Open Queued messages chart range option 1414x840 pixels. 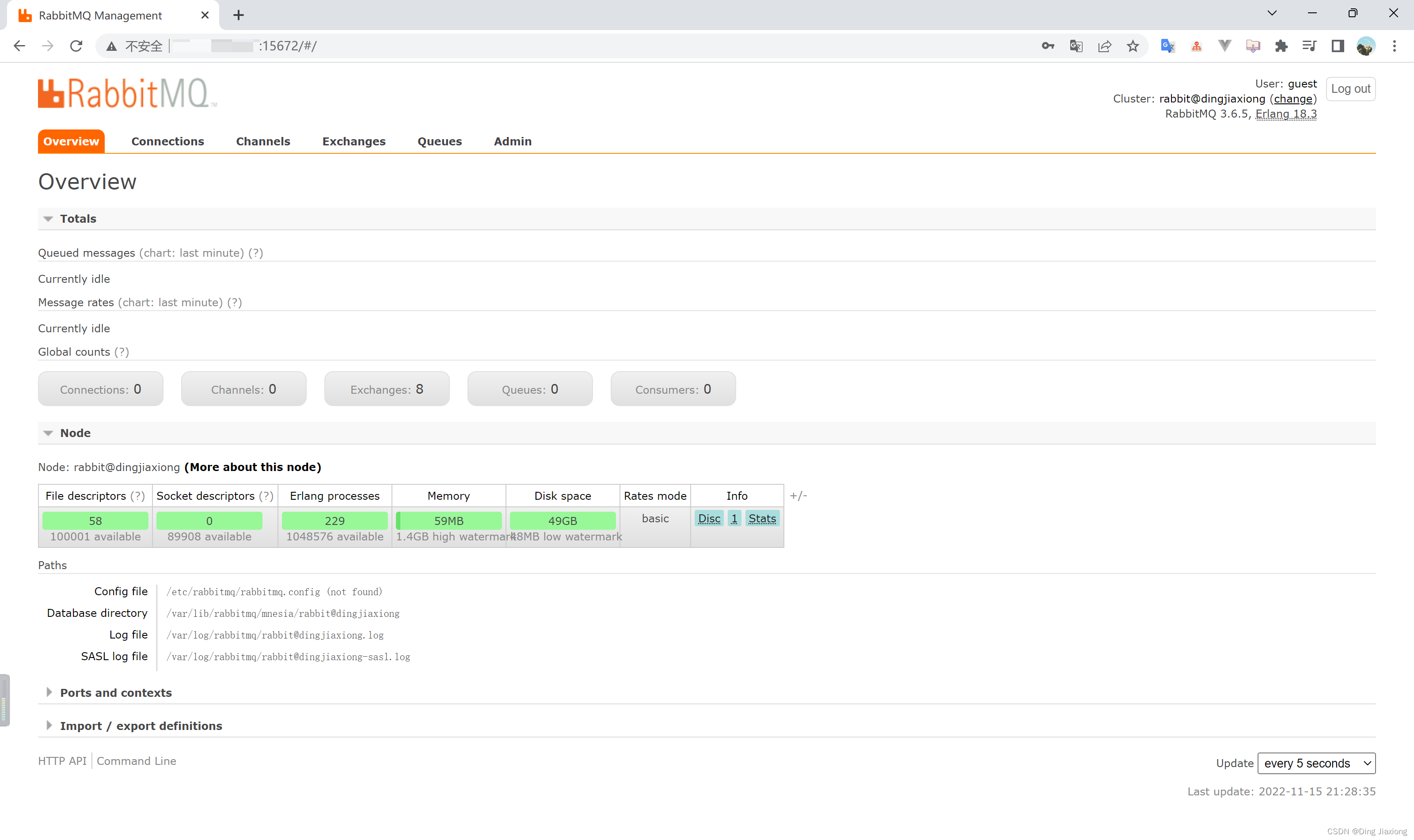(191, 253)
